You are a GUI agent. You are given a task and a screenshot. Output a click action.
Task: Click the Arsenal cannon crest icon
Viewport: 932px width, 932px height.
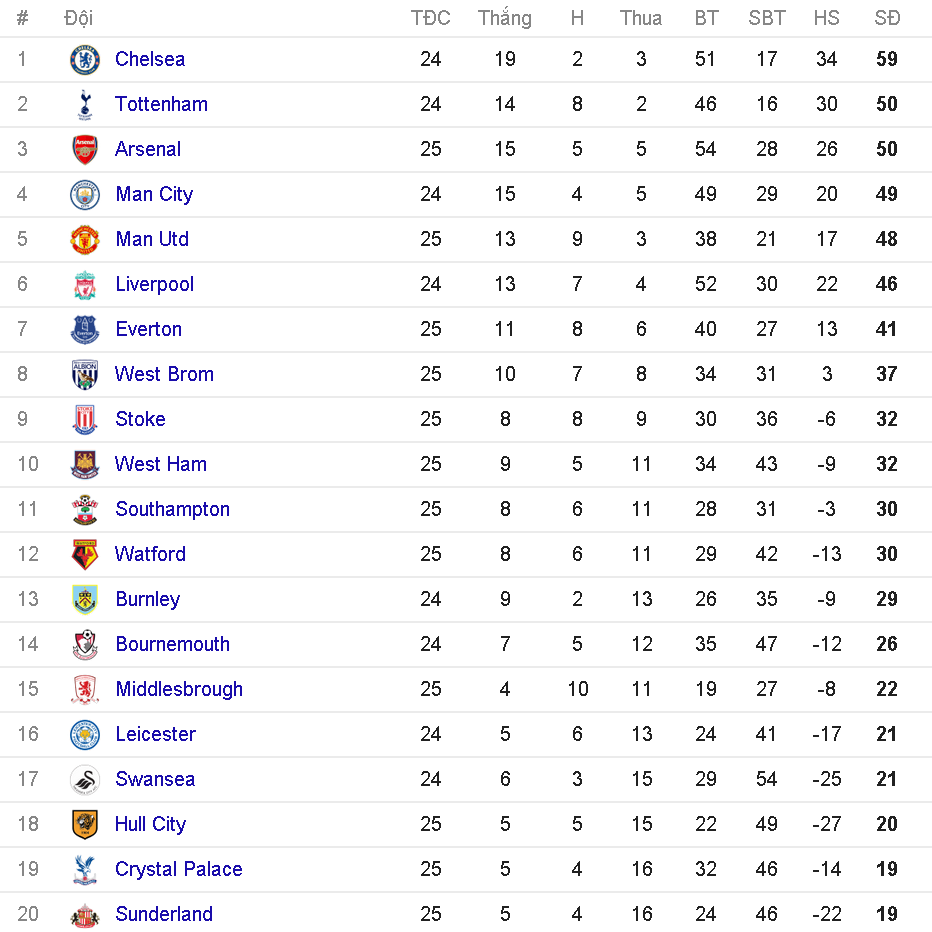point(85,150)
